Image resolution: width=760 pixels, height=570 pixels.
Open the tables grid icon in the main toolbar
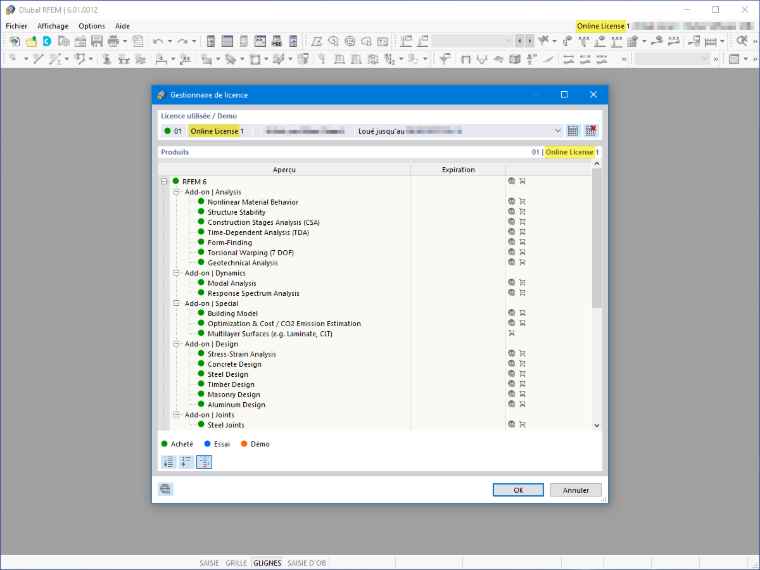227,41
